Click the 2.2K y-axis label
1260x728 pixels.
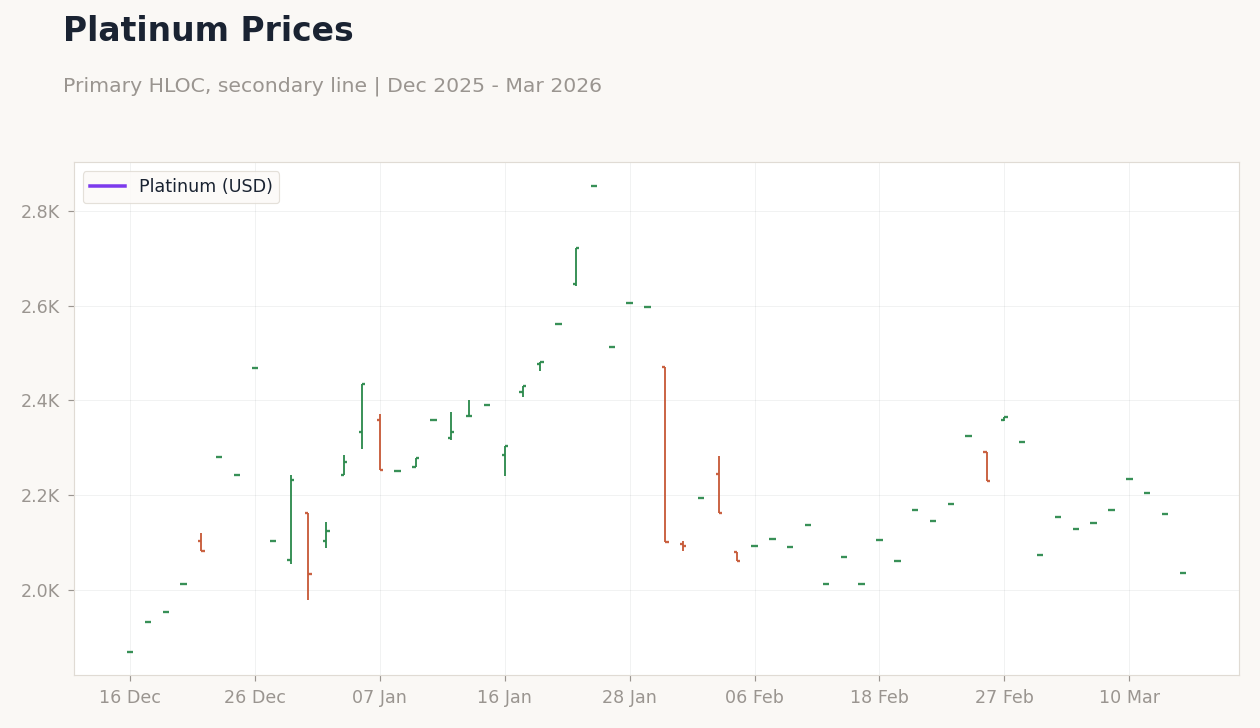[x=41, y=496]
